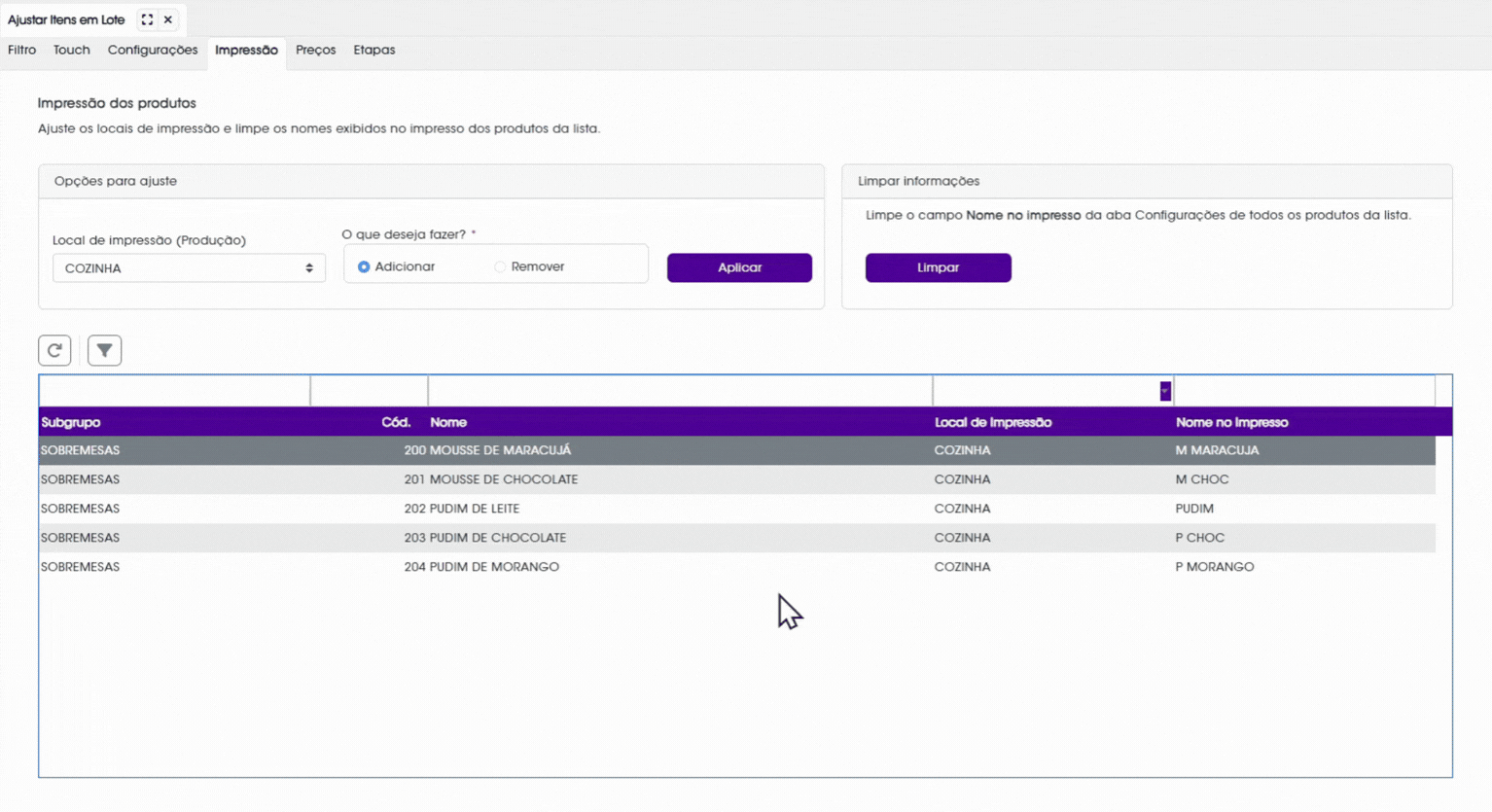The image size is (1492, 812).
Task: Select the PUDIM DE MORANGO row
Action: tap(737, 567)
